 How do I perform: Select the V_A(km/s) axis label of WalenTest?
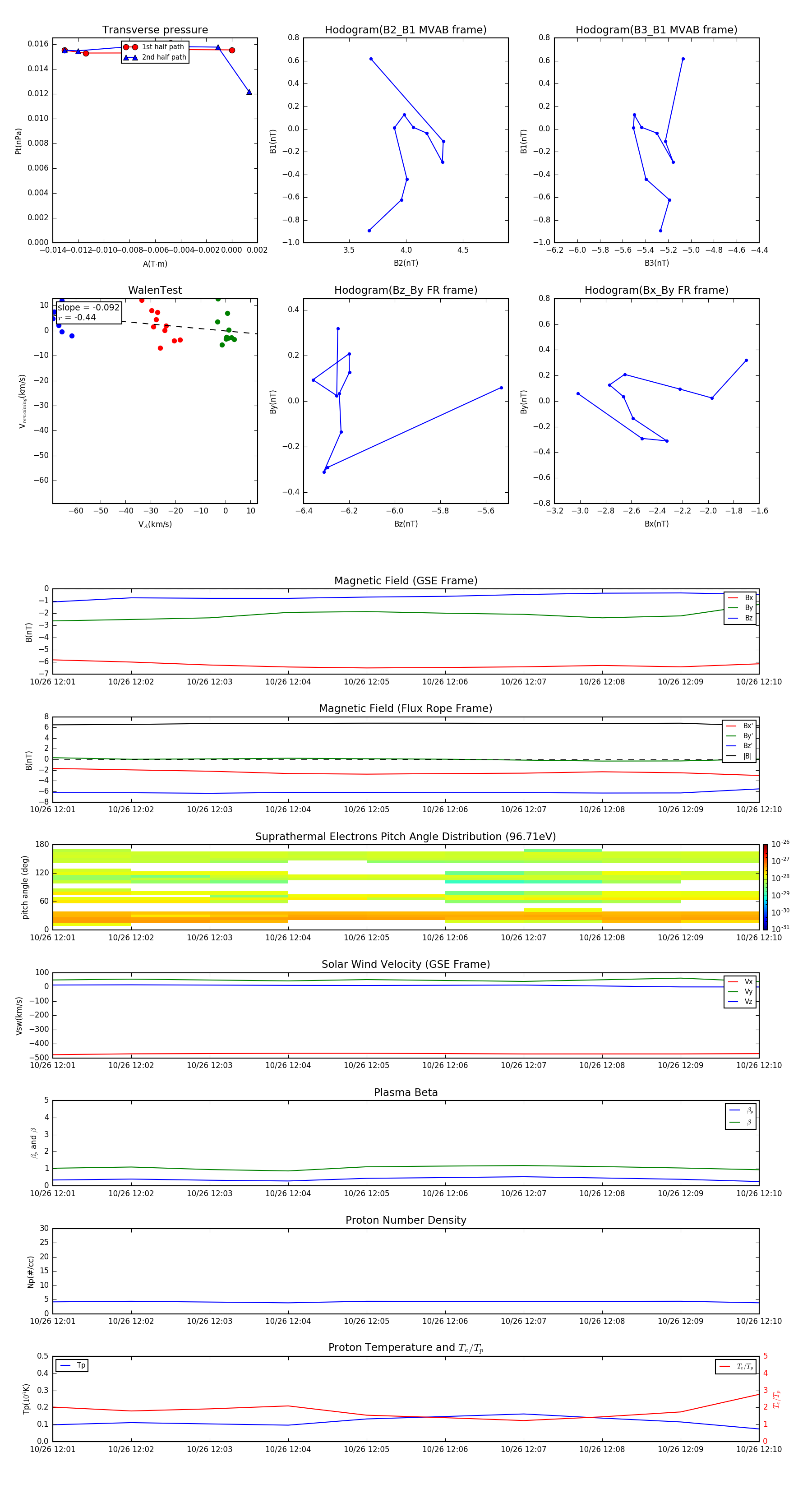(155, 524)
